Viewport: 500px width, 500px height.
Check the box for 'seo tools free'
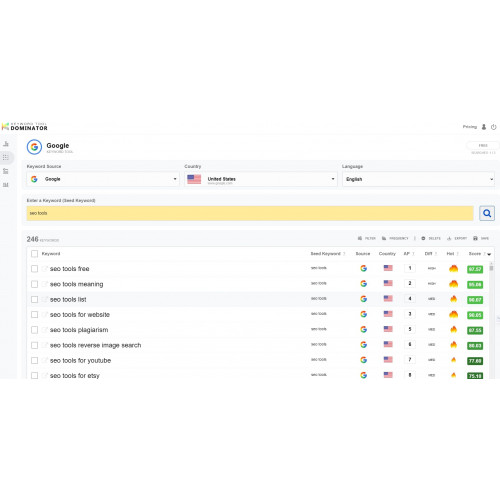[34, 269]
